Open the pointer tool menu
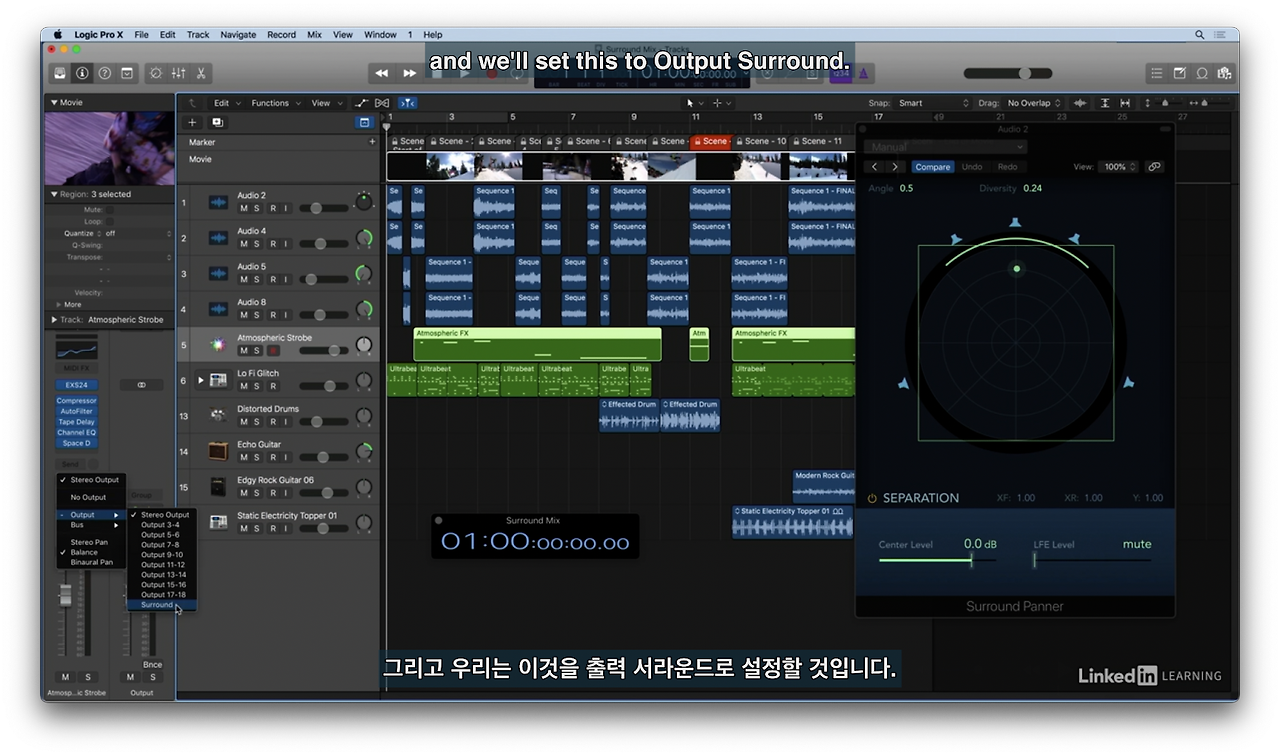1280x756 pixels. [x=693, y=103]
